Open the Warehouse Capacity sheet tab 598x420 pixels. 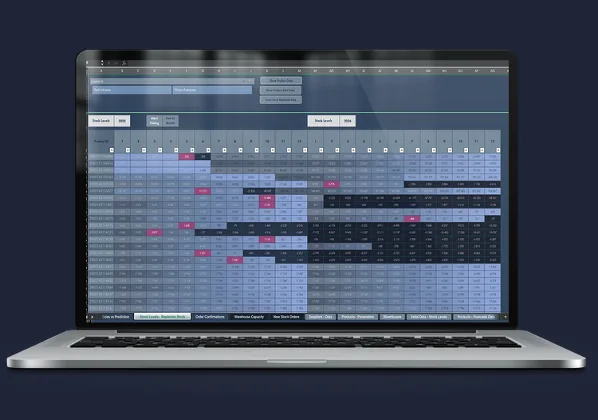249,317
